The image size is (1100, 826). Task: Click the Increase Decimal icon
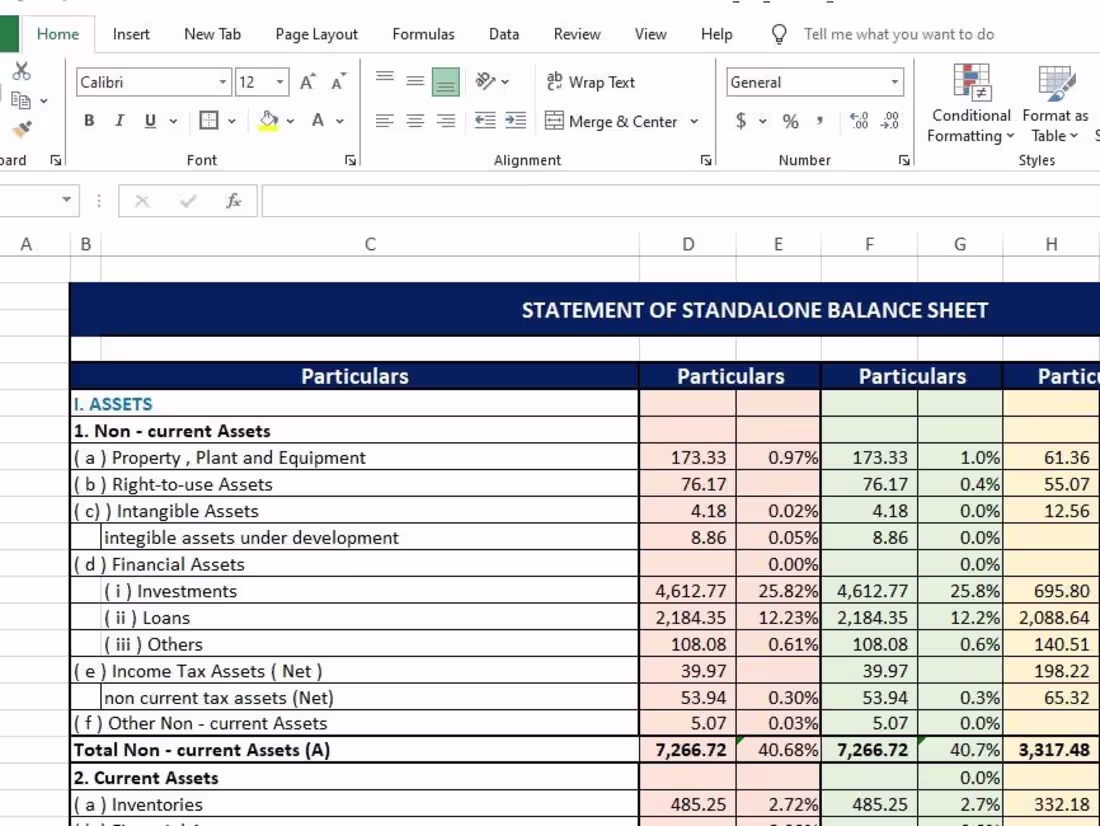pyautogui.click(x=858, y=121)
